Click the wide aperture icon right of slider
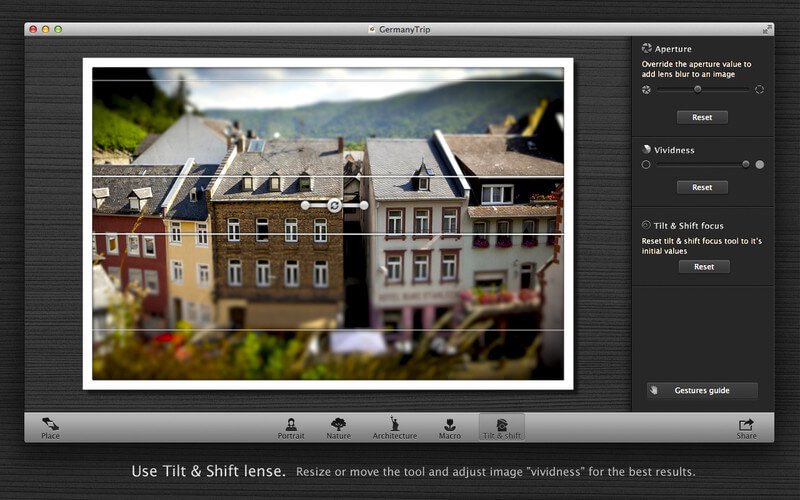800x500 pixels. point(759,90)
